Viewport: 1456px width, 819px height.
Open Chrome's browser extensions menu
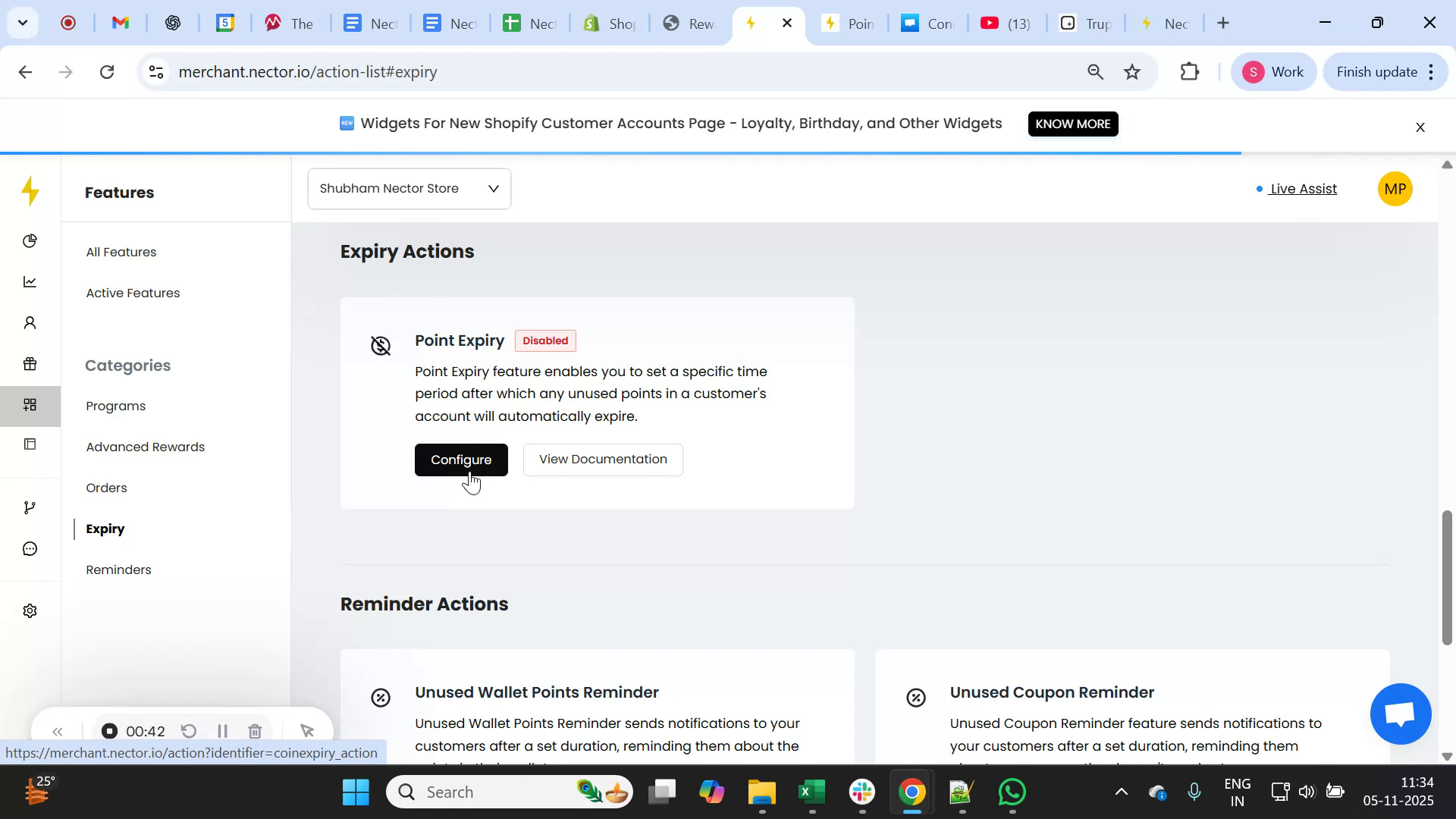coord(1190,71)
